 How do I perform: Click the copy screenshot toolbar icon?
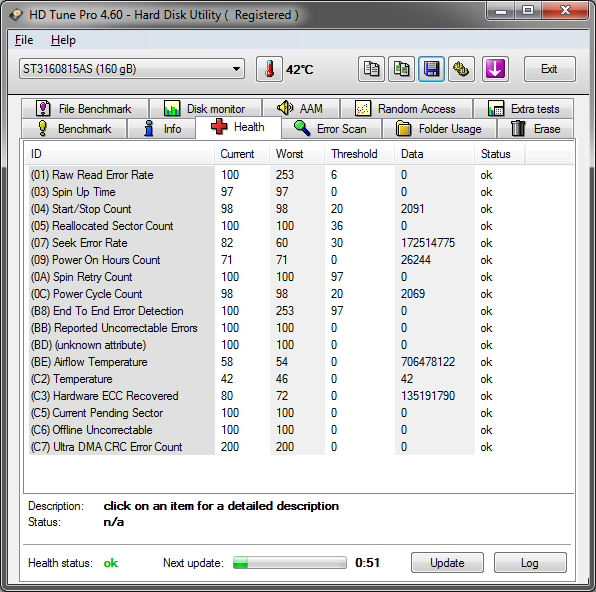[401, 69]
